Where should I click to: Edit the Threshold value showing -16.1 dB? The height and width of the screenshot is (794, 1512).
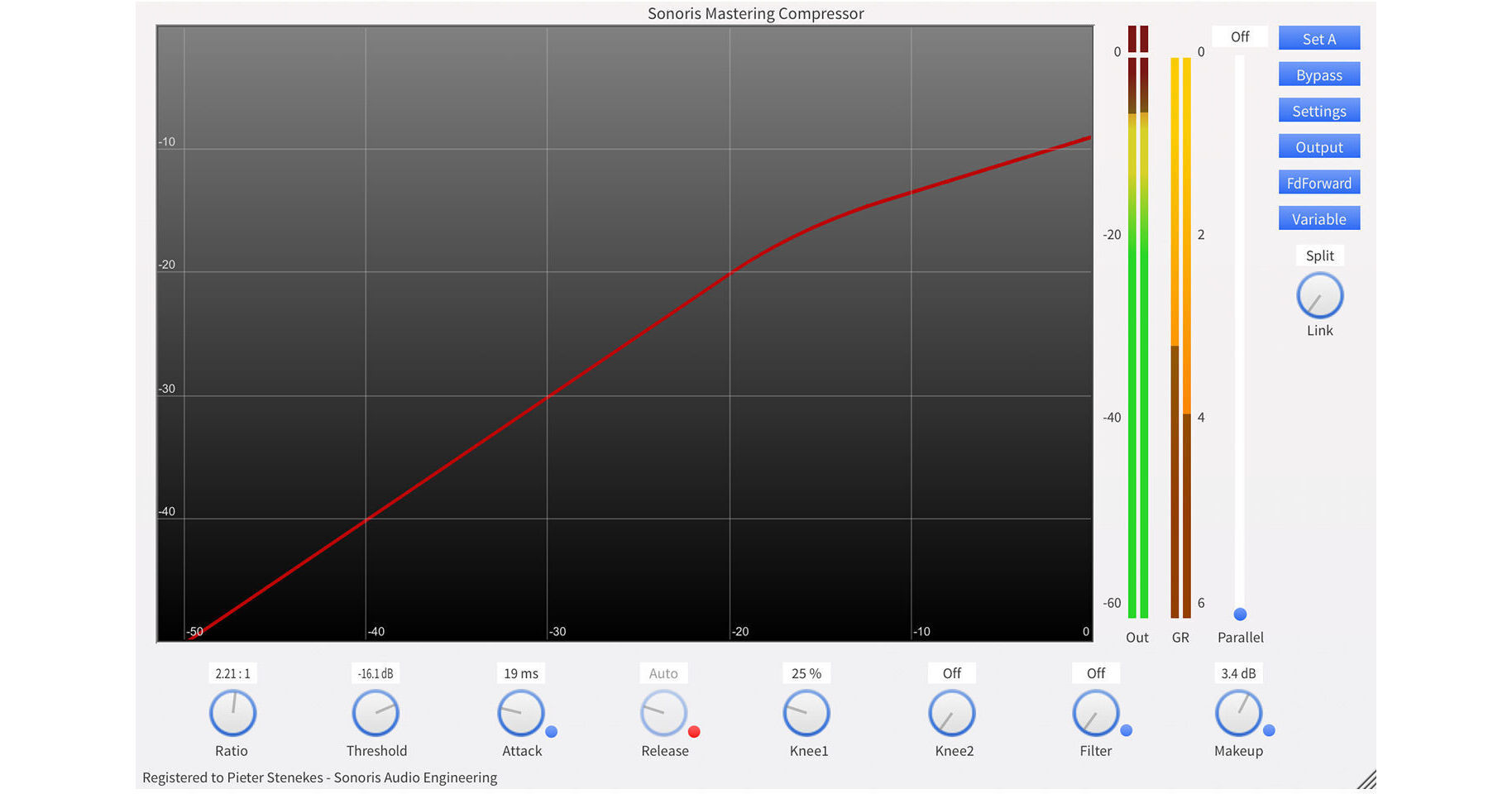[x=374, y=672]
